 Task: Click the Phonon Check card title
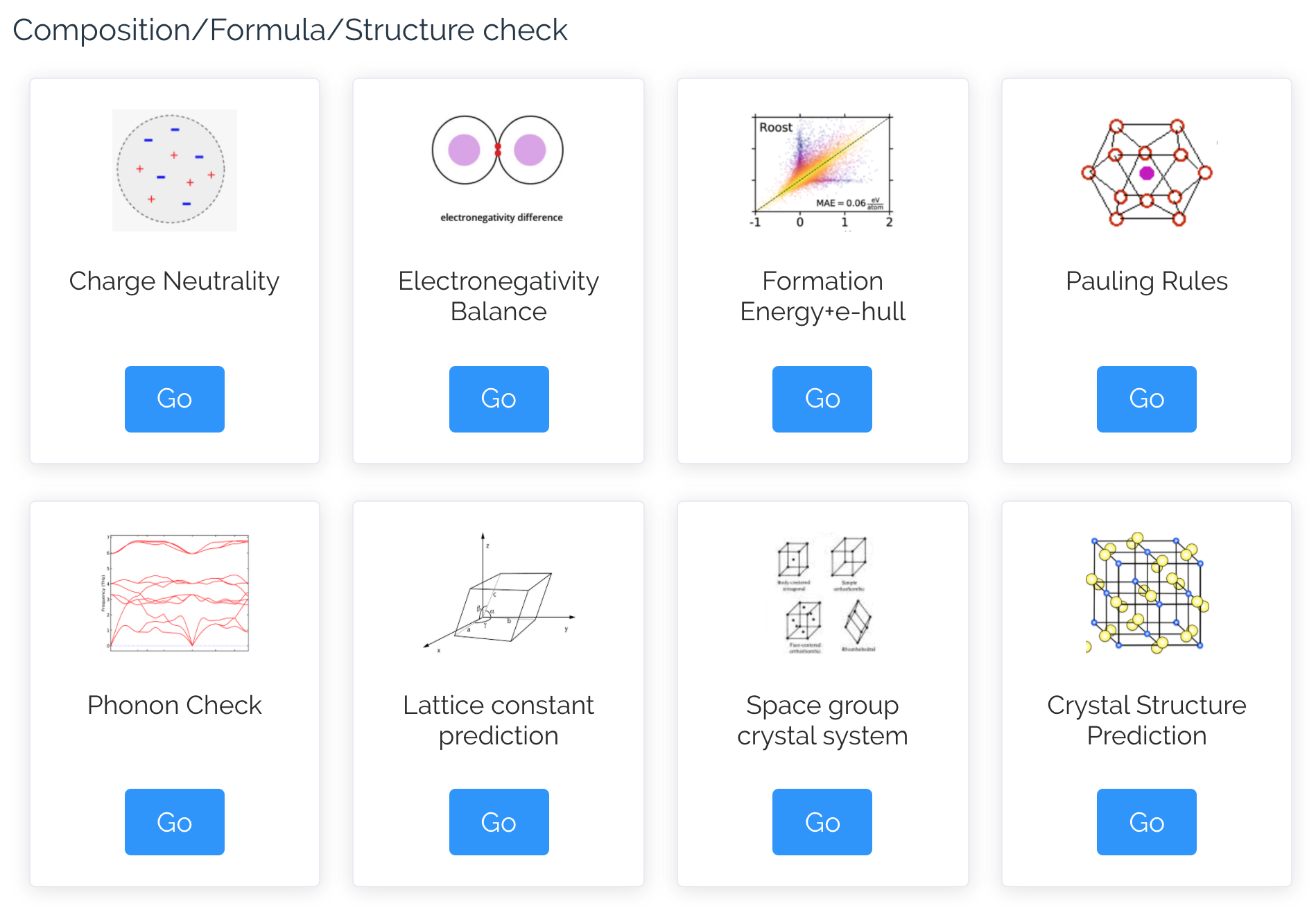175,706
